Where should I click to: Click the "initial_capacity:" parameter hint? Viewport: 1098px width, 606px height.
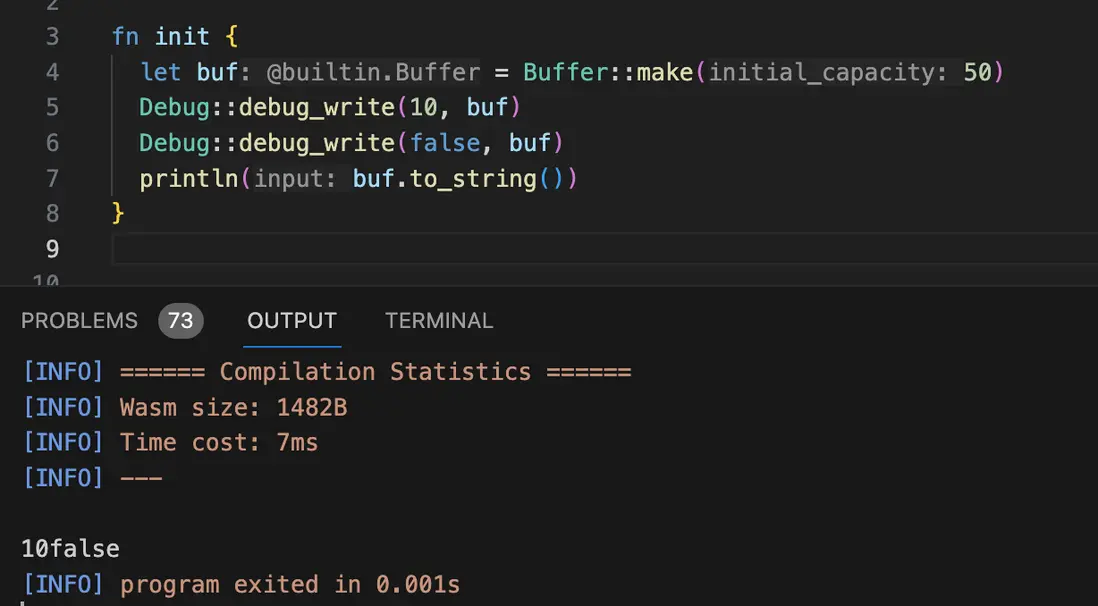pyautogui.click(x=828, y=73)
